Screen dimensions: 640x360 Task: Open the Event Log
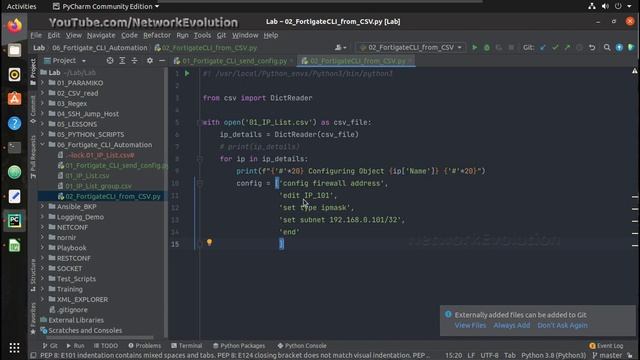point(606,346)
